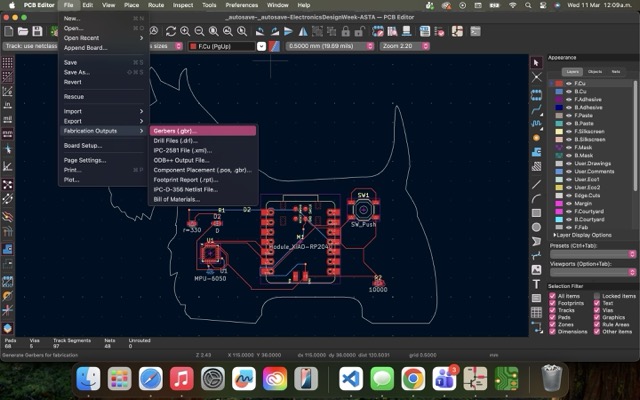Enable the Locked items checkbox
Image resolution: width=640 pixels, height=400 pixels.
coord(597,296)
